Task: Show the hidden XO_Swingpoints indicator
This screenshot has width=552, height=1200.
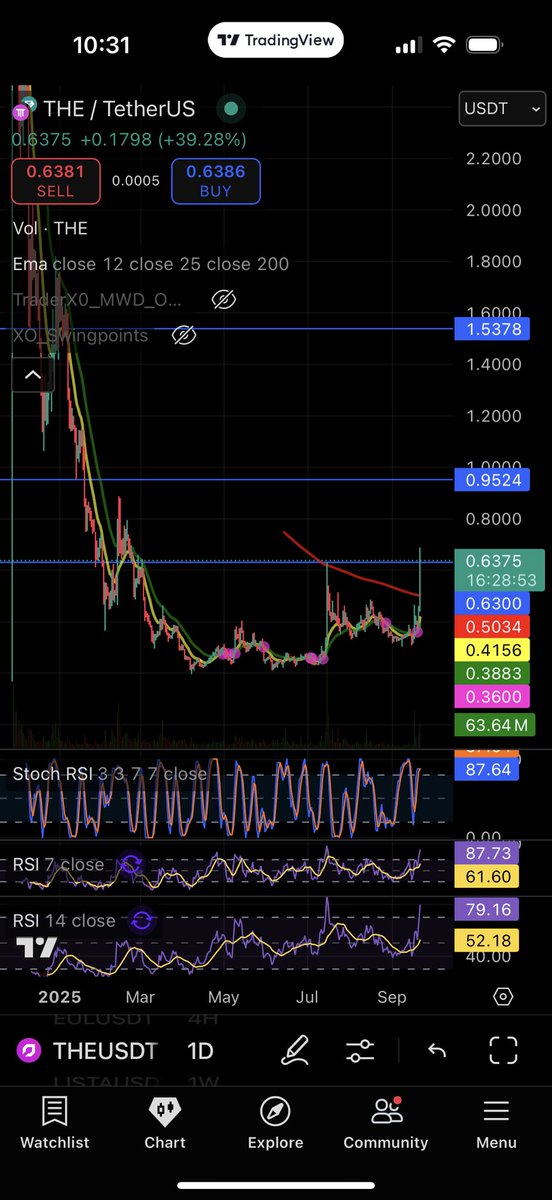Action: tap(183, 335)
